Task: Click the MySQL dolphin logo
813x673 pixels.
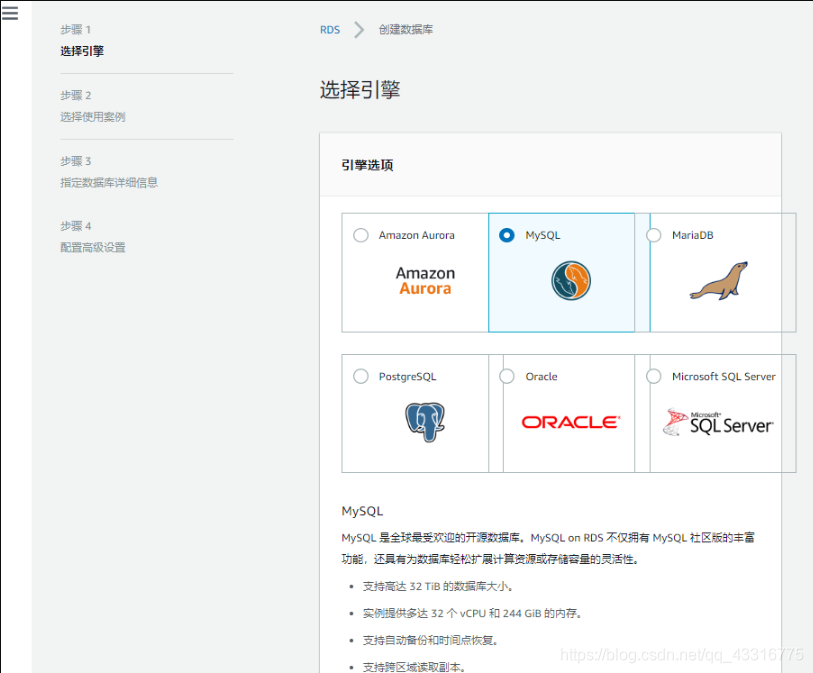Action: pos(571,281)
